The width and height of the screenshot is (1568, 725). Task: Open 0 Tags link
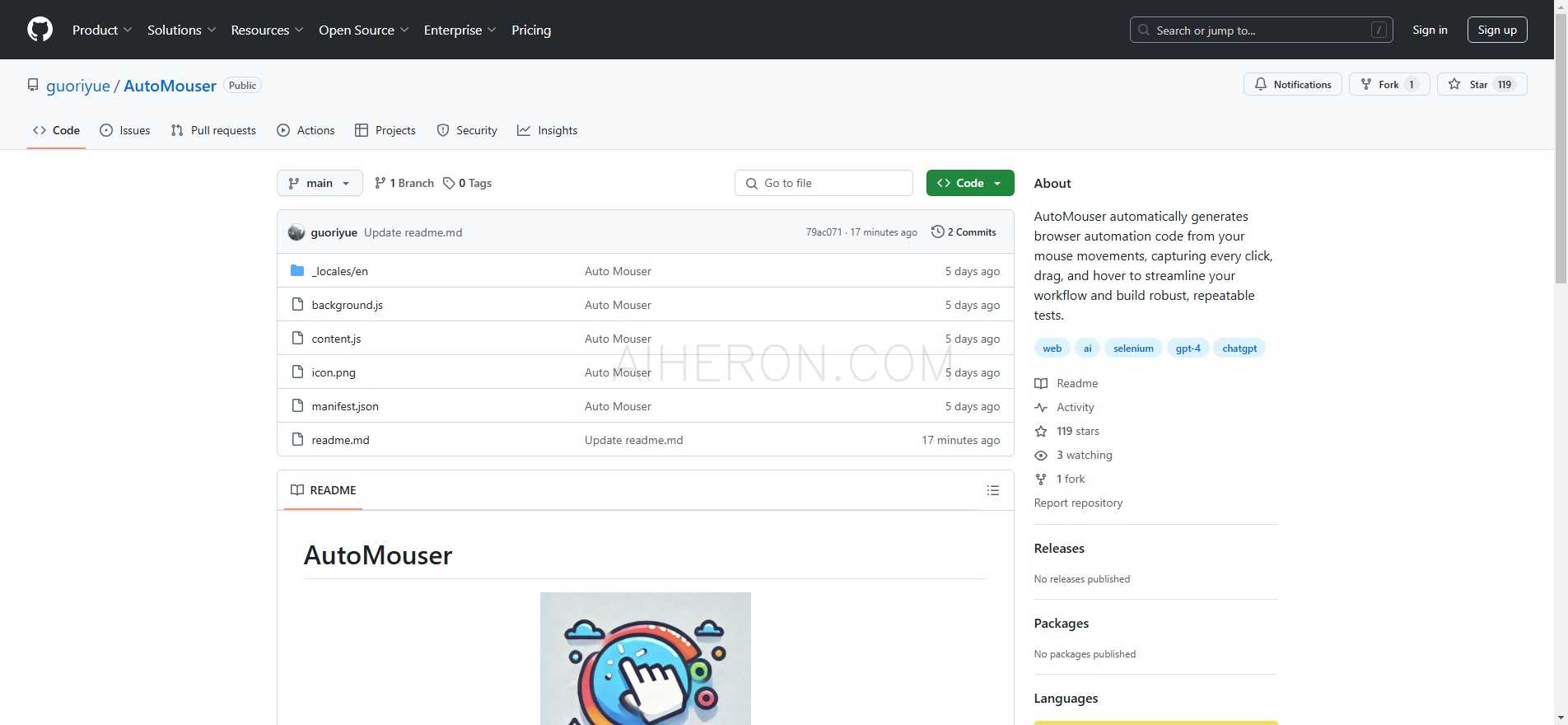point(467,183)
